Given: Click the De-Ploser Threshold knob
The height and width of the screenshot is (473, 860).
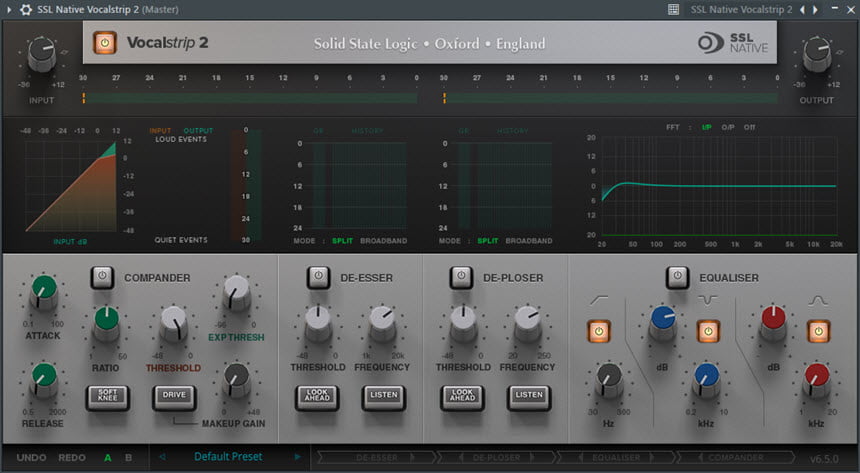Looking at the screenshot, I should tap(463, 323).
